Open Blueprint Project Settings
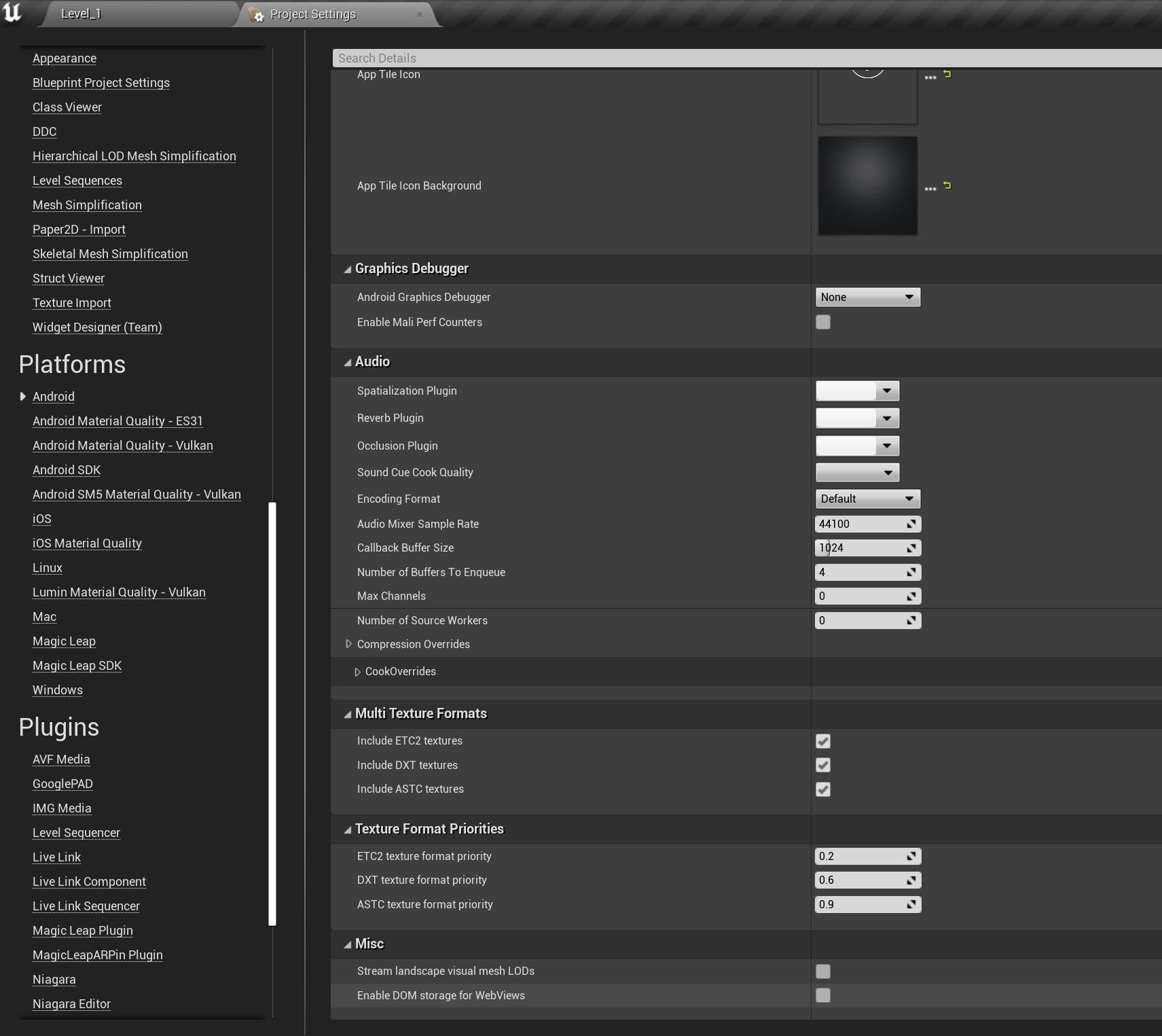 click(x=101, y=83)
